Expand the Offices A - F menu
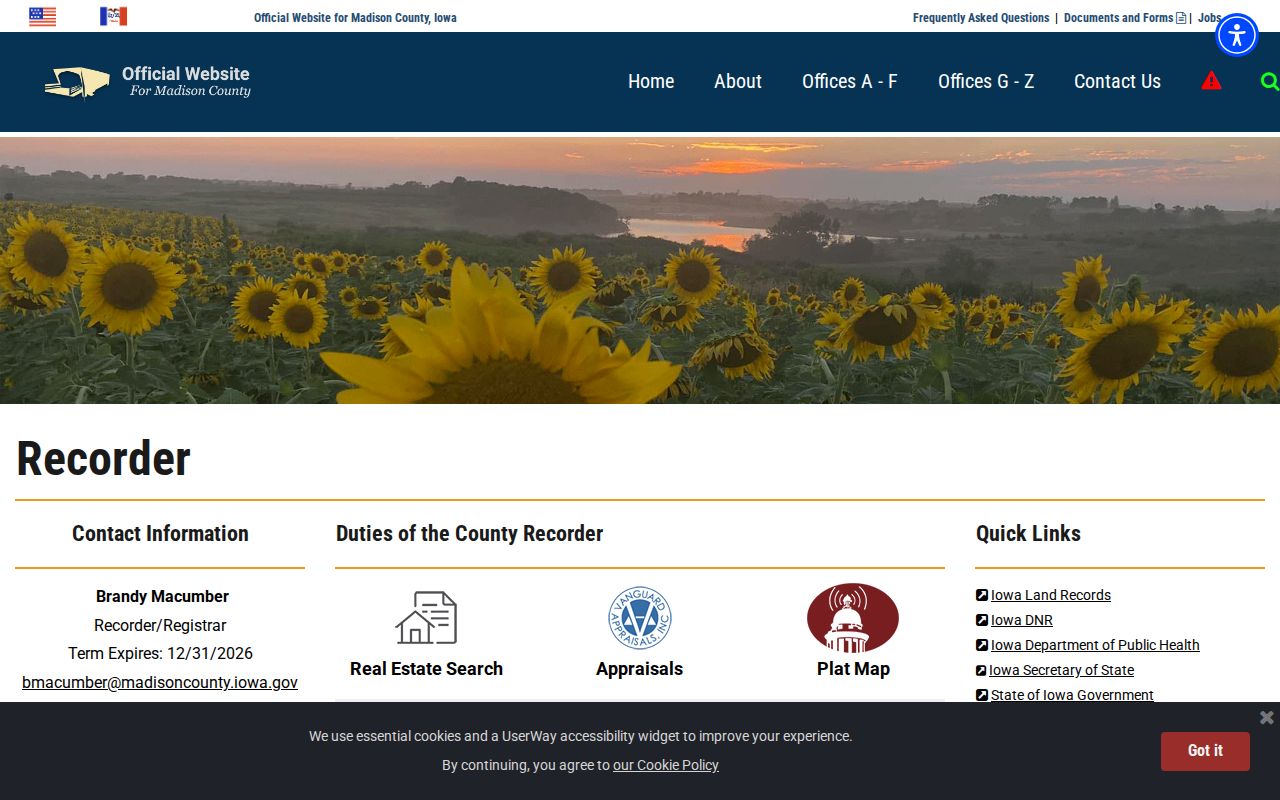This screenshot has height=800, width=1280. point(850,82)
